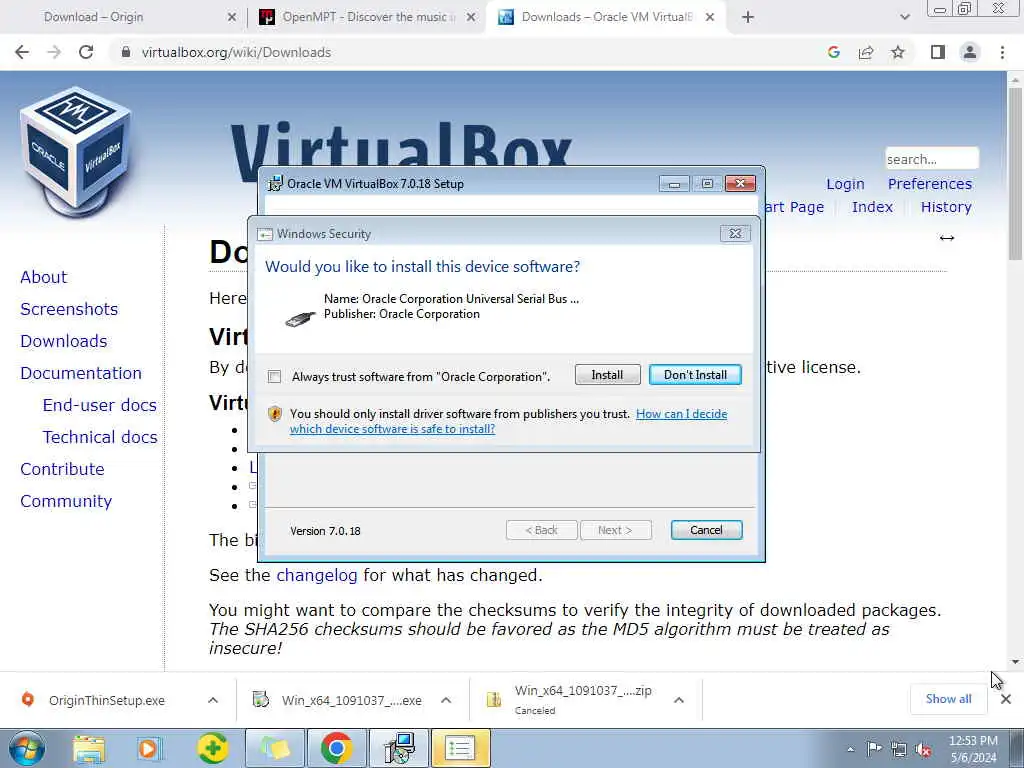Expand options for the canceled zip download

click(679, 700)
